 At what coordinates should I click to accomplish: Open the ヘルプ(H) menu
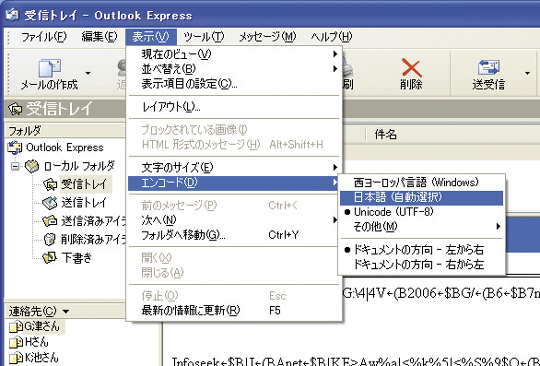(x=331, y=36)
